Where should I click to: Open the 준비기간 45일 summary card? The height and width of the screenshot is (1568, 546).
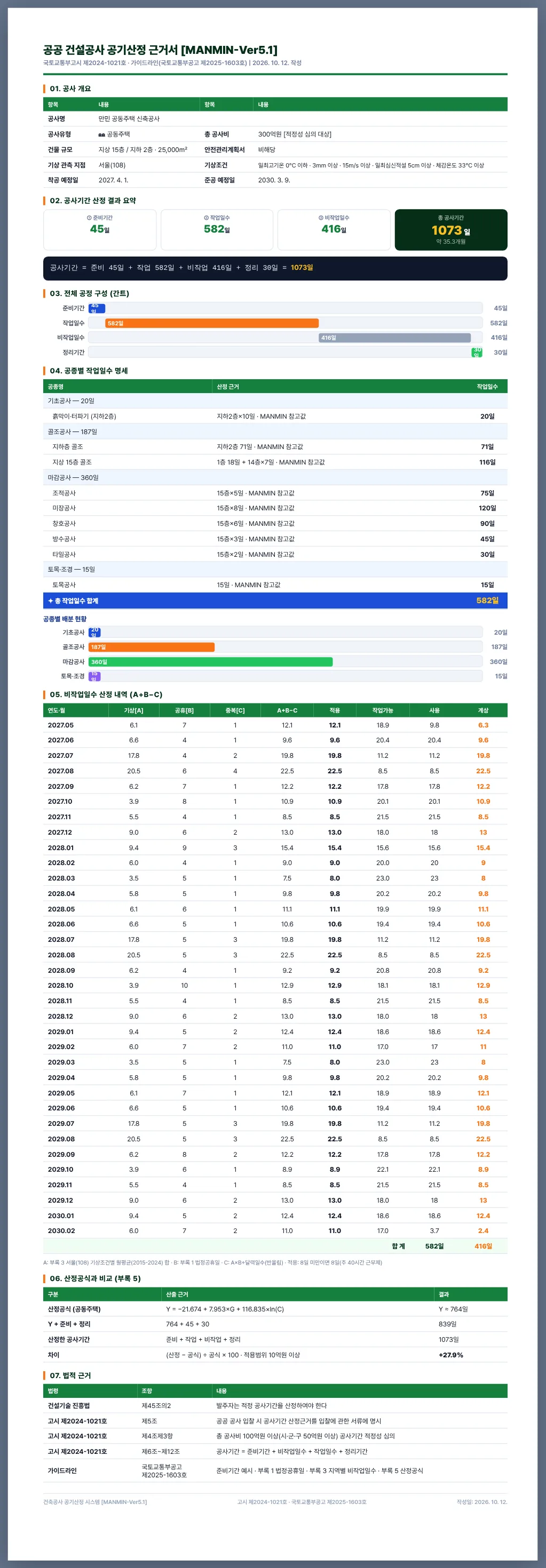pyautogui.click(x=100, y=230)
